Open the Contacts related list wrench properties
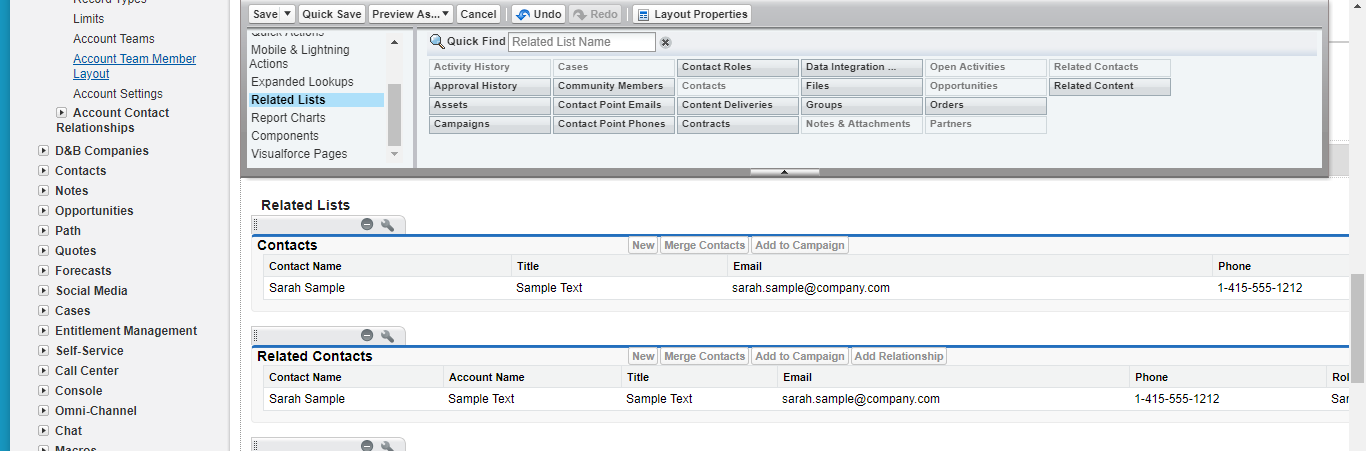The width and height of the screenshot is (1366, 451). tap(388, 225)
